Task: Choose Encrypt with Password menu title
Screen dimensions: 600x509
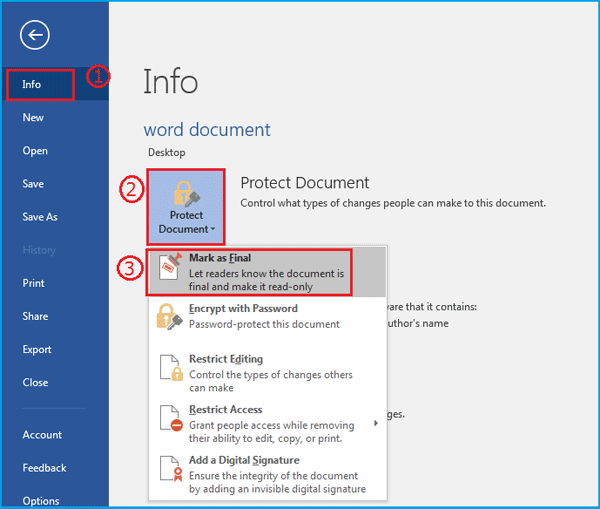Action: click(x=243, y=308)
